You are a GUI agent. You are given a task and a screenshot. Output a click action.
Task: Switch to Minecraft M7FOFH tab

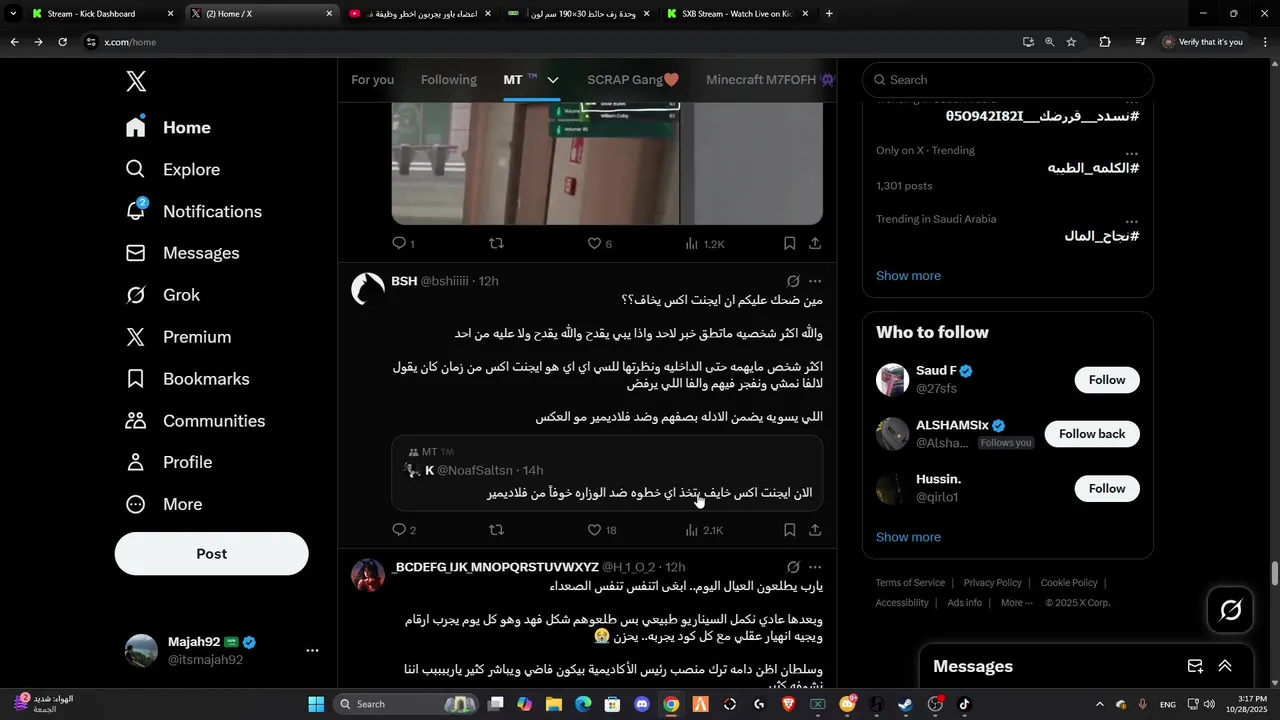pos(770,80)
